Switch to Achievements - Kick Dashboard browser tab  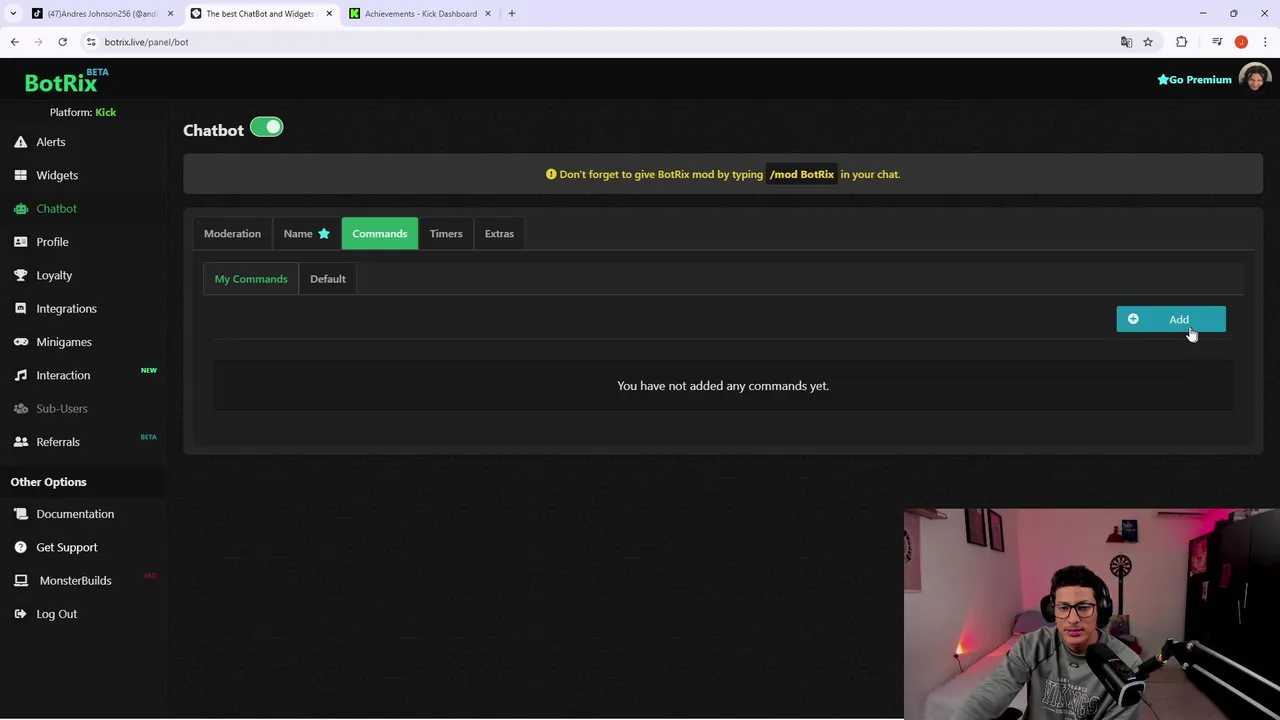click(420, 14)
